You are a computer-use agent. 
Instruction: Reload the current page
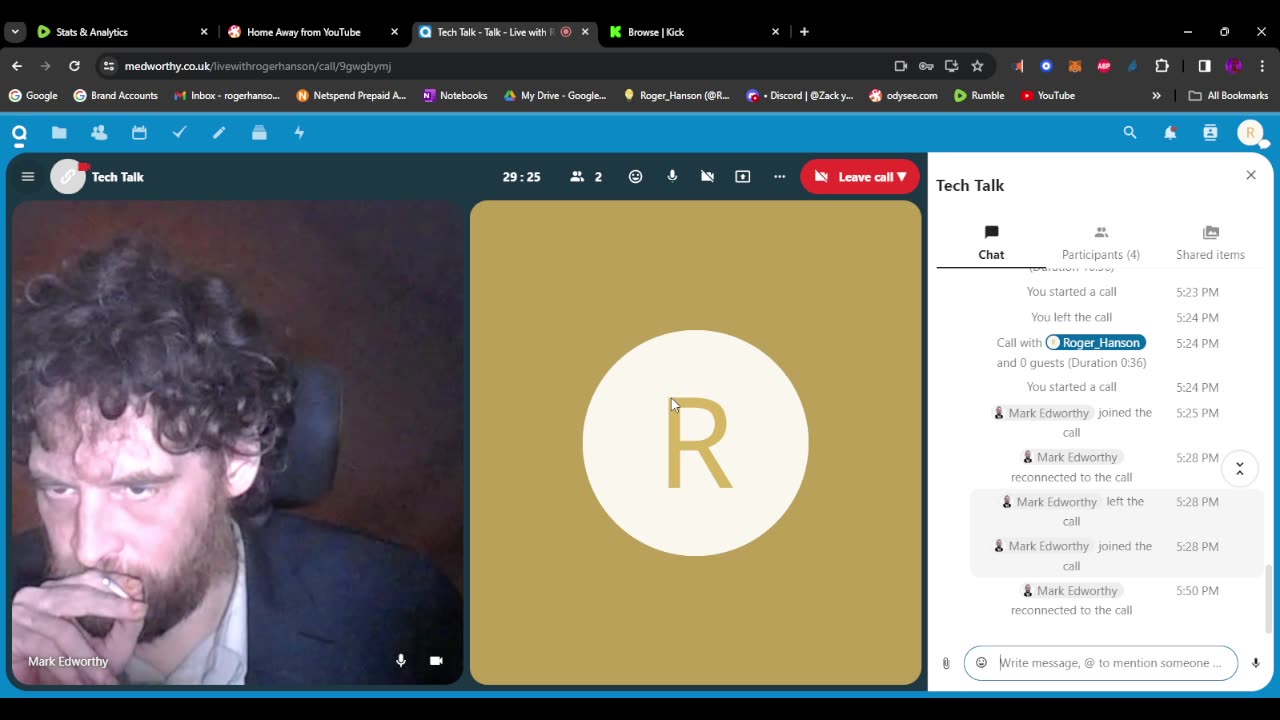74,66
